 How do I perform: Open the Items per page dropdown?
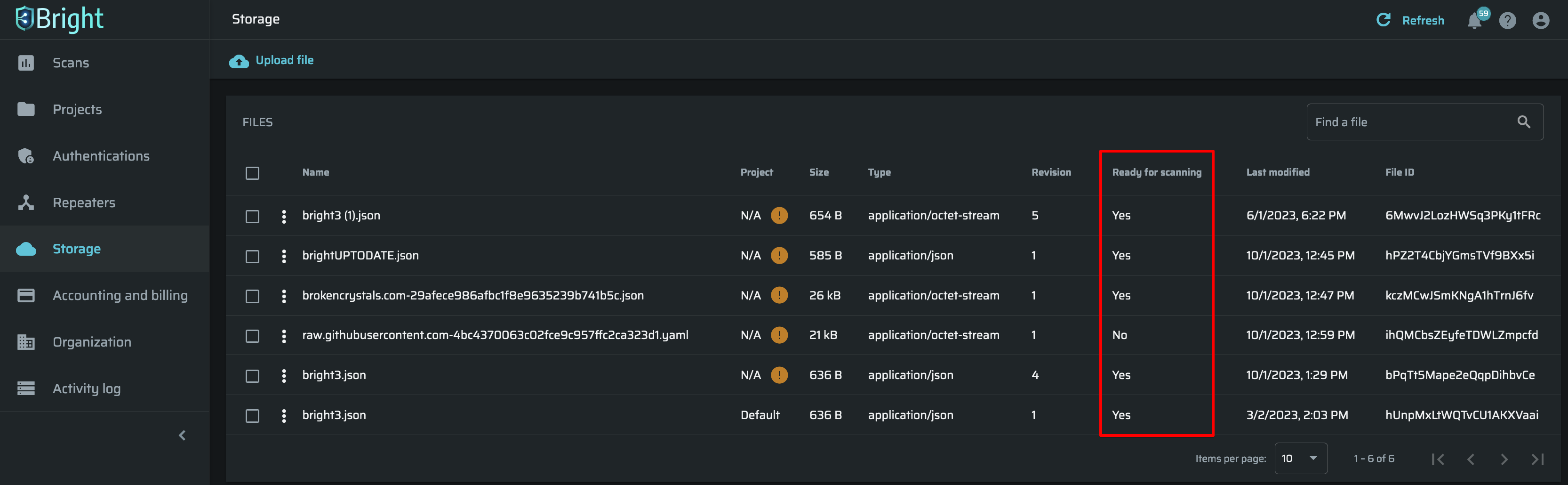(1301, 458)
